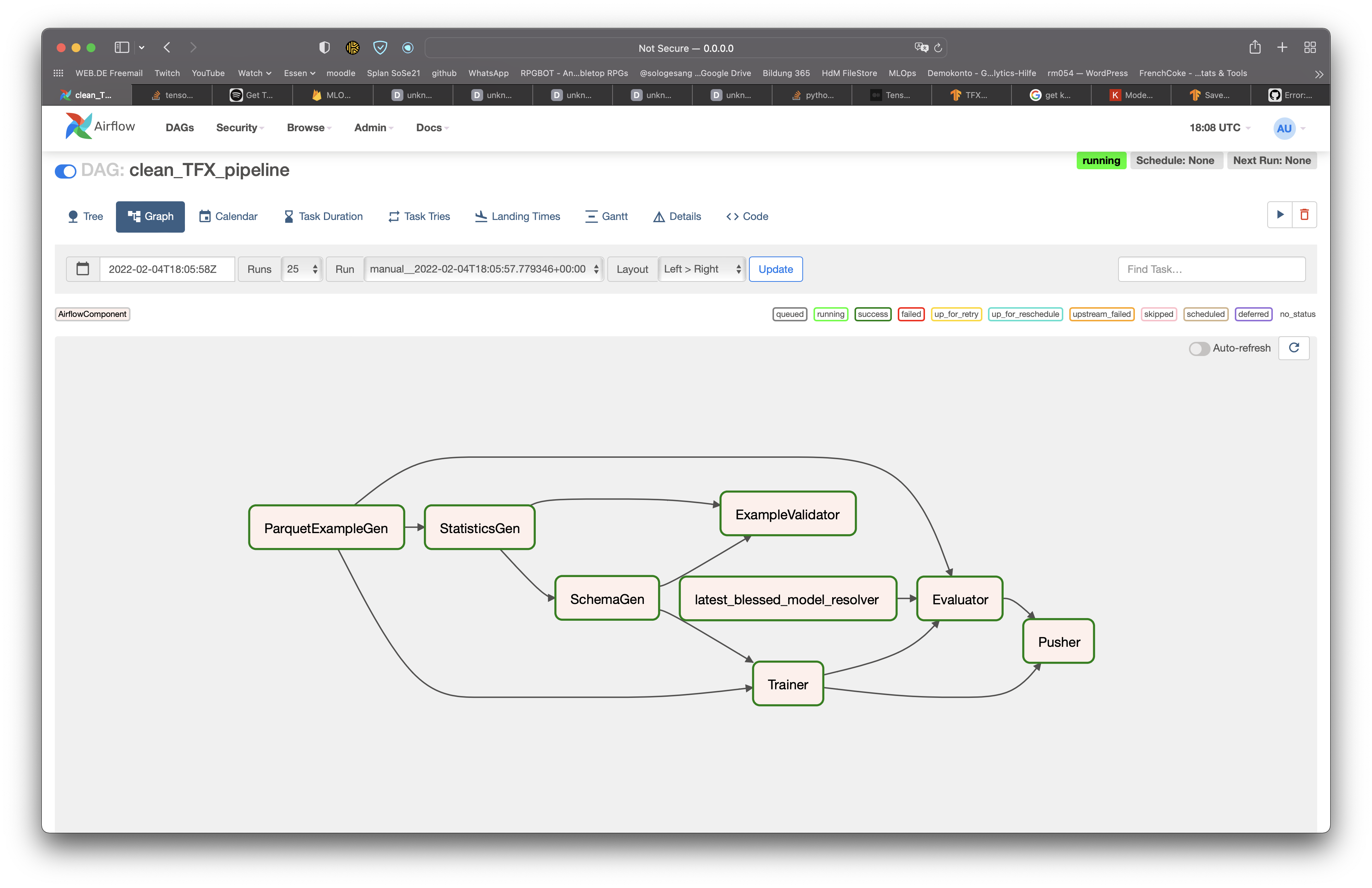Click the Trainer task node

click(x=787, y=684)
